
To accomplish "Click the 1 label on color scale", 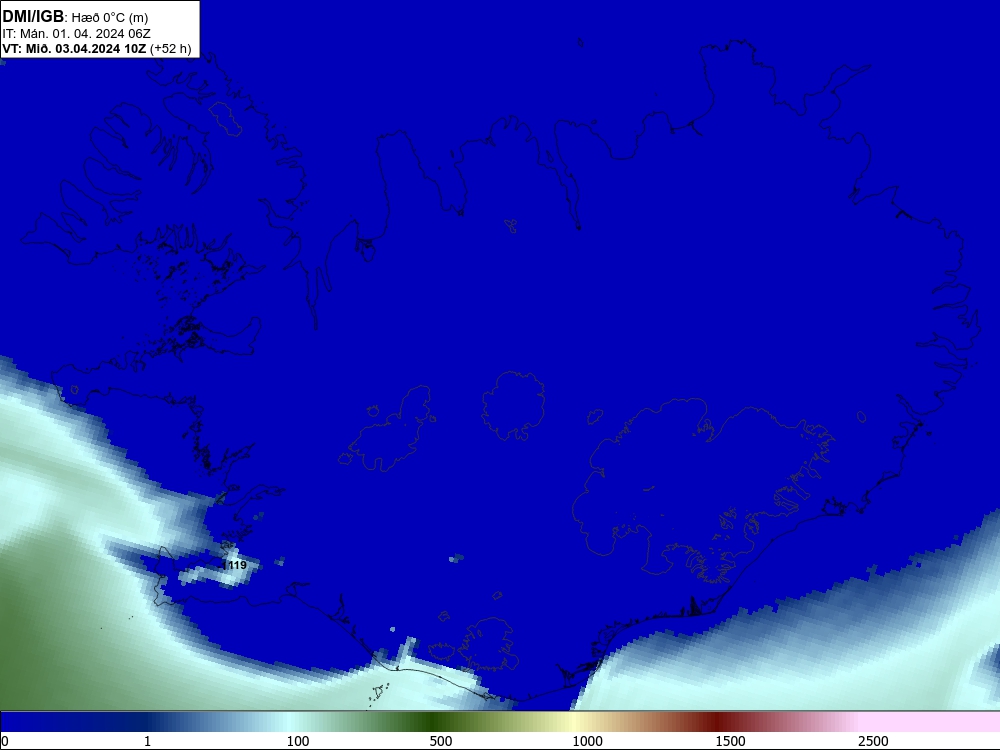I will [x=147, y=741].
